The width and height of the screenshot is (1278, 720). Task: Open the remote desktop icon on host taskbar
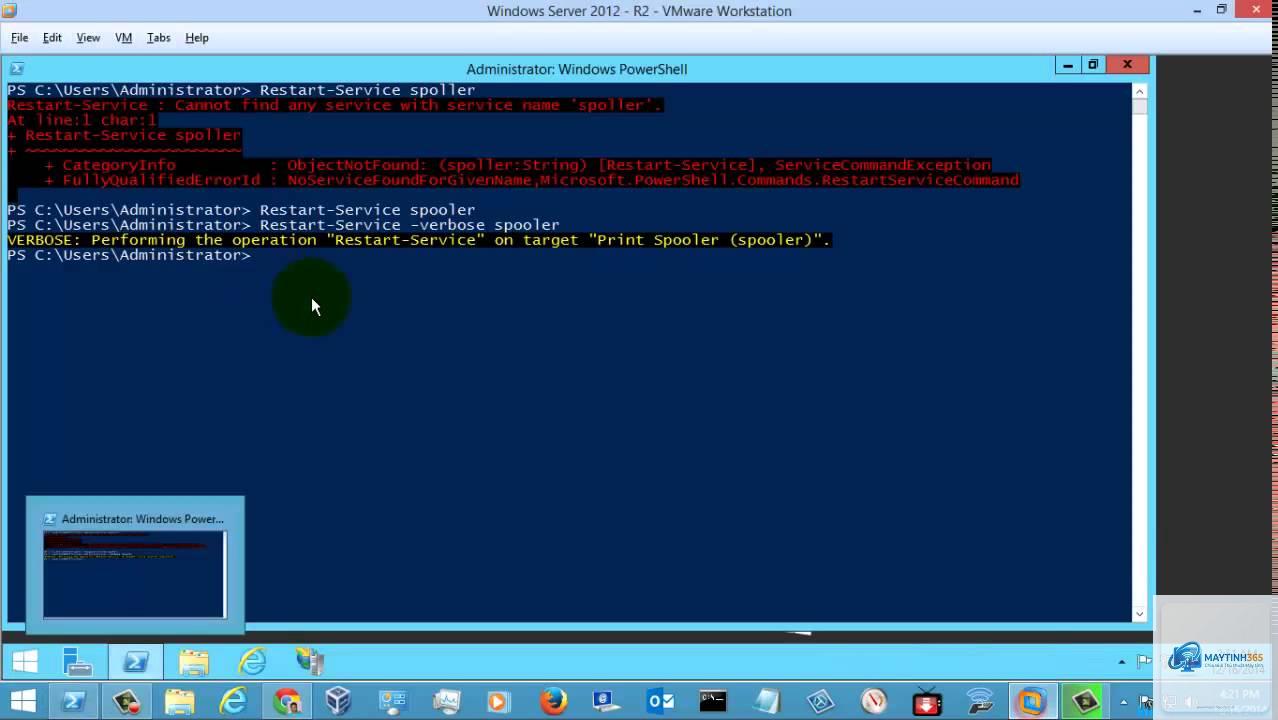(x=606, y=701)
